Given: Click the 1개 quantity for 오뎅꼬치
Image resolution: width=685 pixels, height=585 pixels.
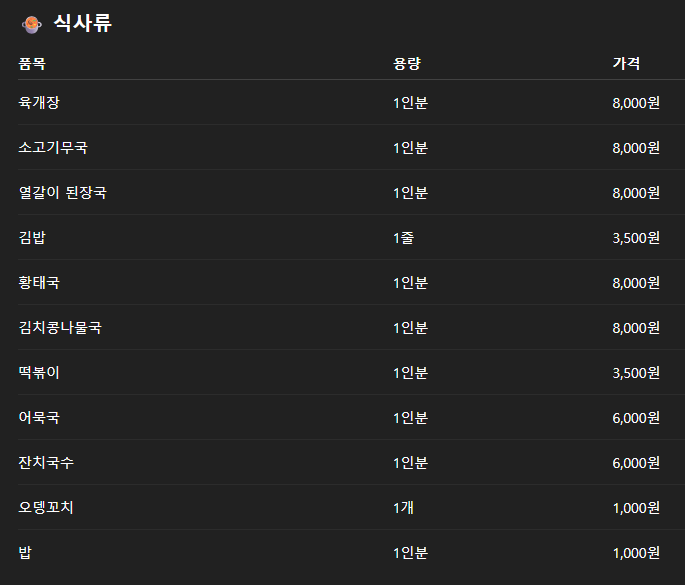Looking at the screenshot, I should 403,508.
